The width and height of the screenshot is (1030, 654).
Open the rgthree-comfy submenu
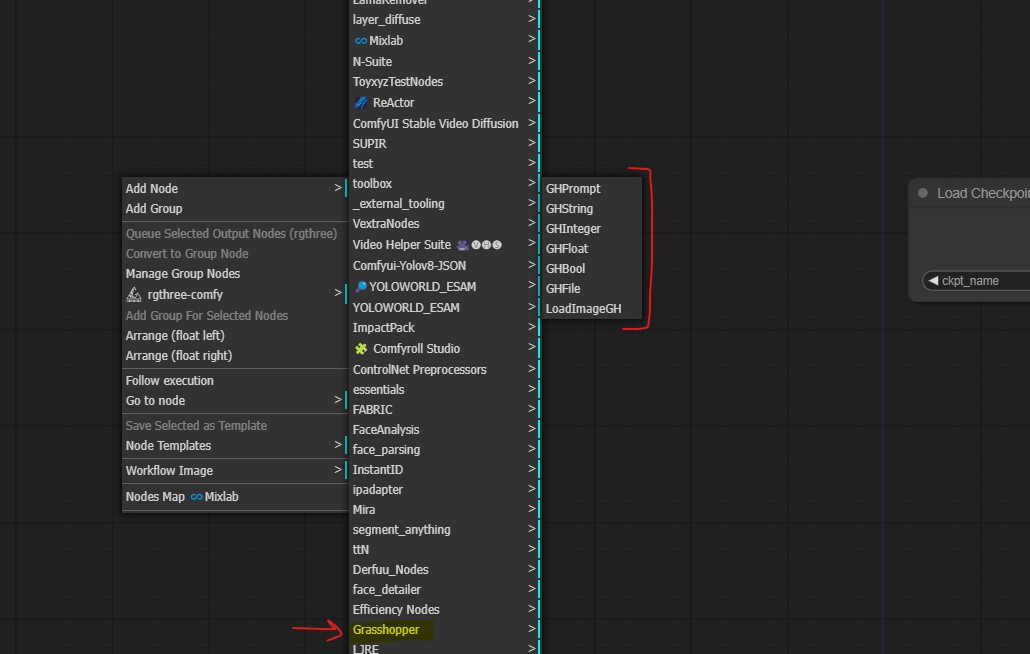coord(235,295)
